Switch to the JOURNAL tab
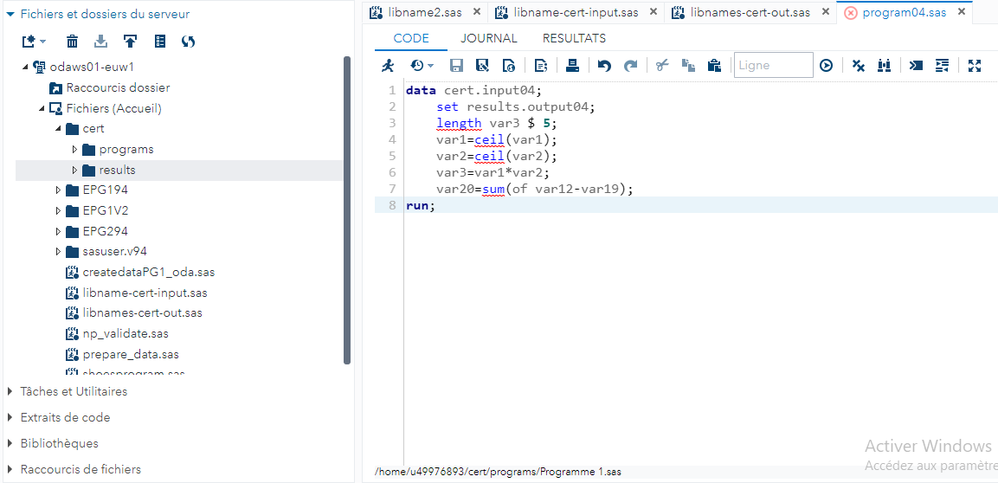 pos(488,38)
